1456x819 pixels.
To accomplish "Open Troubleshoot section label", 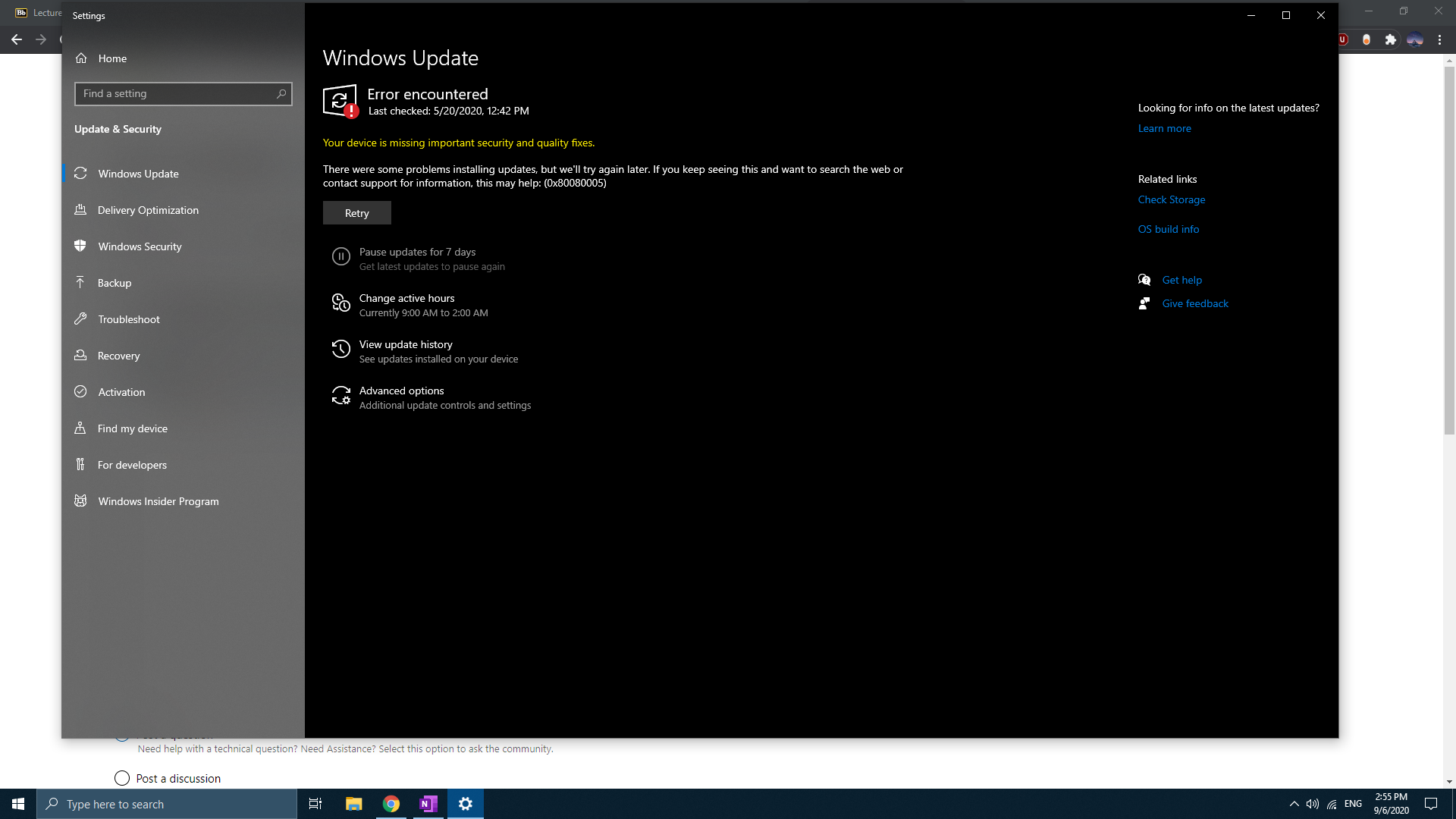I will point(129,319).
